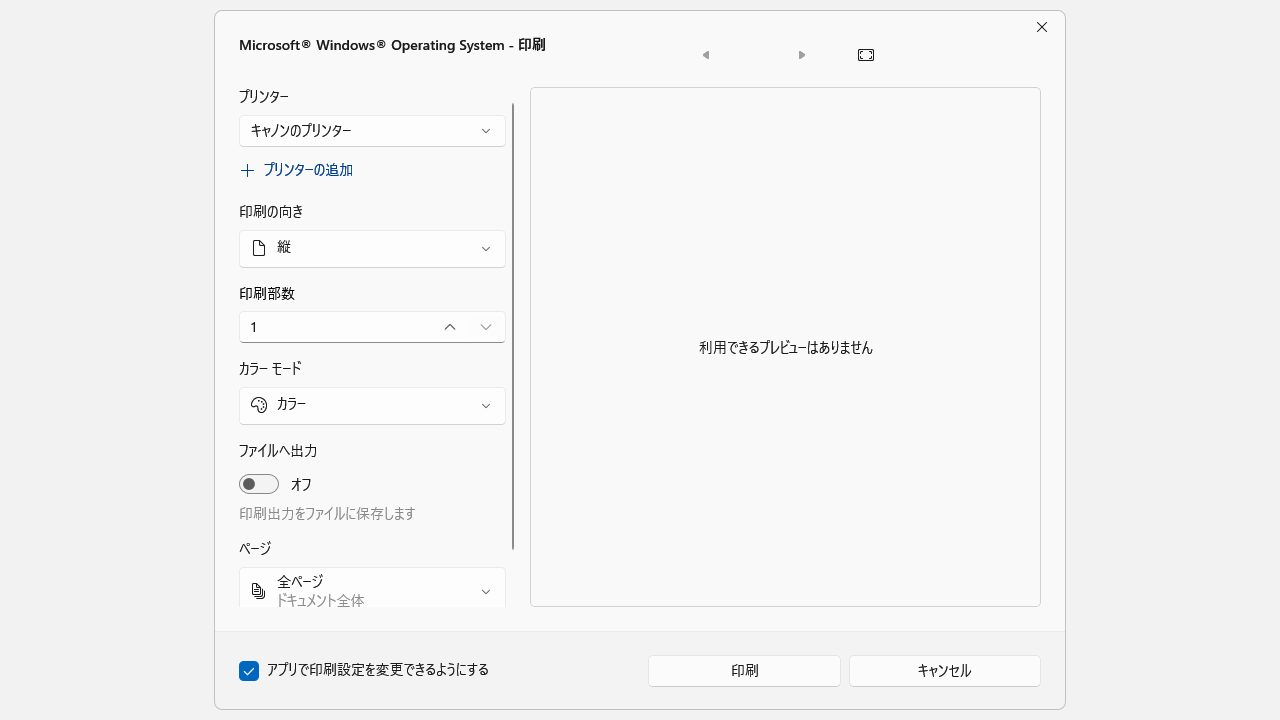The image size is (1280, 720).
Task: Open the ページ range dropdown chevron
Action: coord(486,592)
